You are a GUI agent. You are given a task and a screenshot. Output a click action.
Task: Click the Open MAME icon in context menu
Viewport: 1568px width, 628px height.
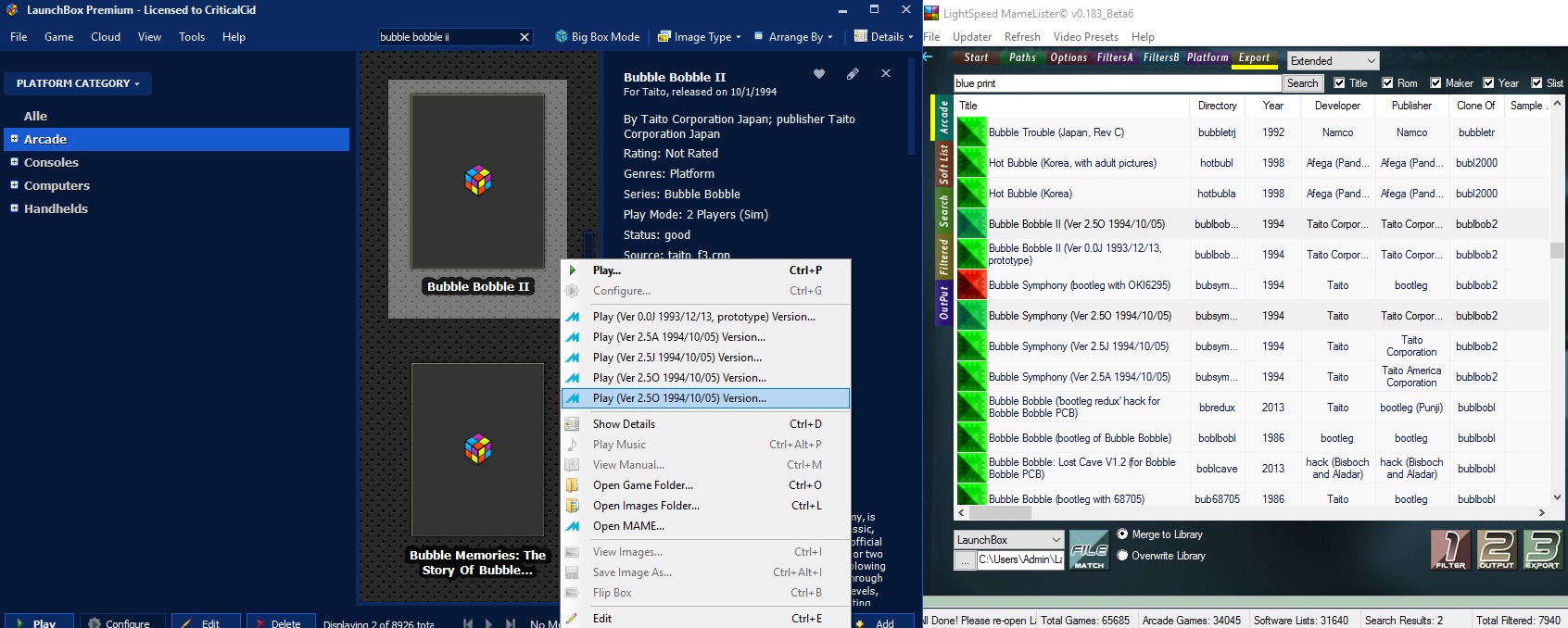click(x=573, y=526)
